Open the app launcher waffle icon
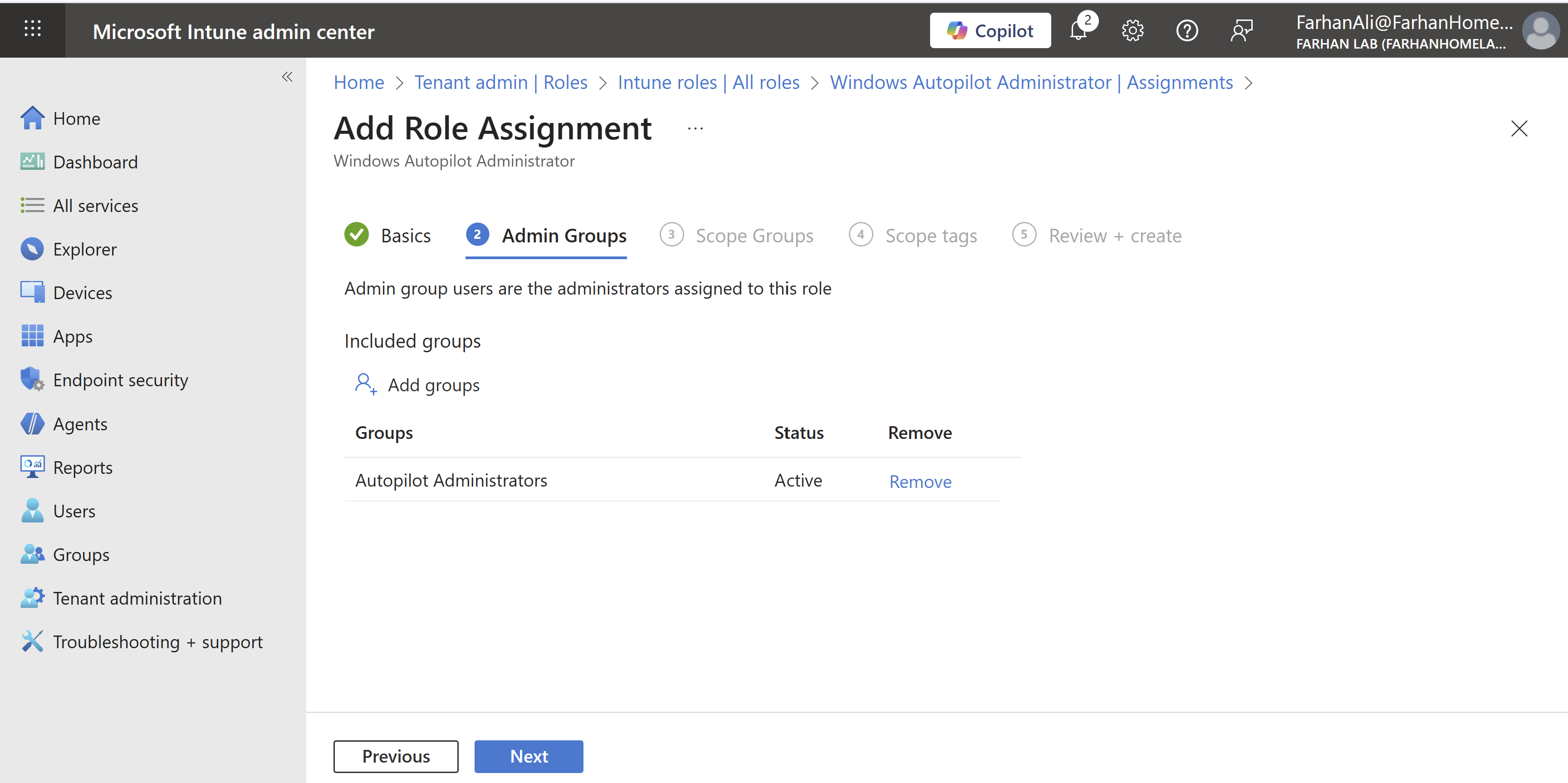The width and height of the screenshot is (1568, 783). tap(32, 29)
